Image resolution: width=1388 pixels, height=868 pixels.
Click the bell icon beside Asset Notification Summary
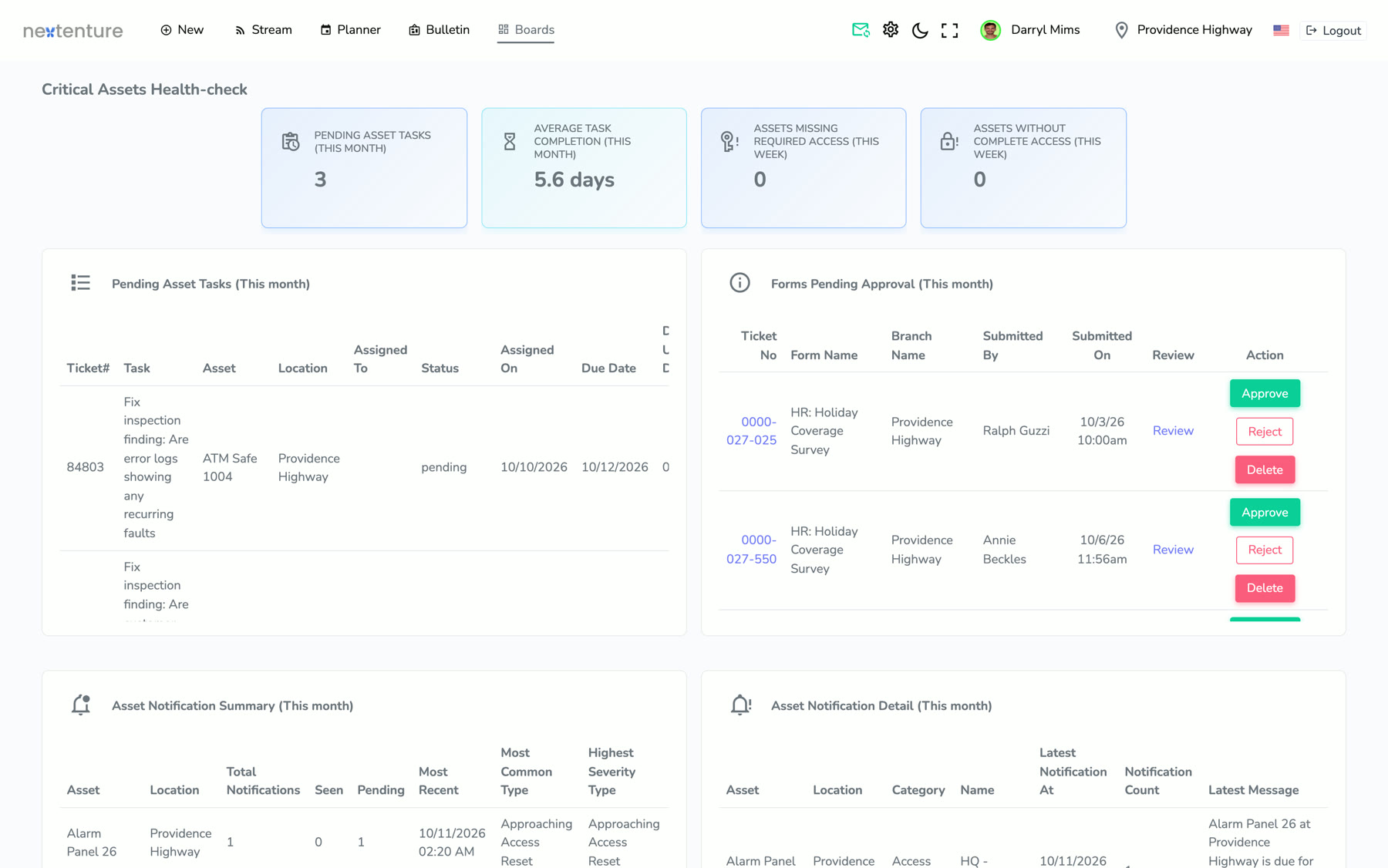(81, 705)
